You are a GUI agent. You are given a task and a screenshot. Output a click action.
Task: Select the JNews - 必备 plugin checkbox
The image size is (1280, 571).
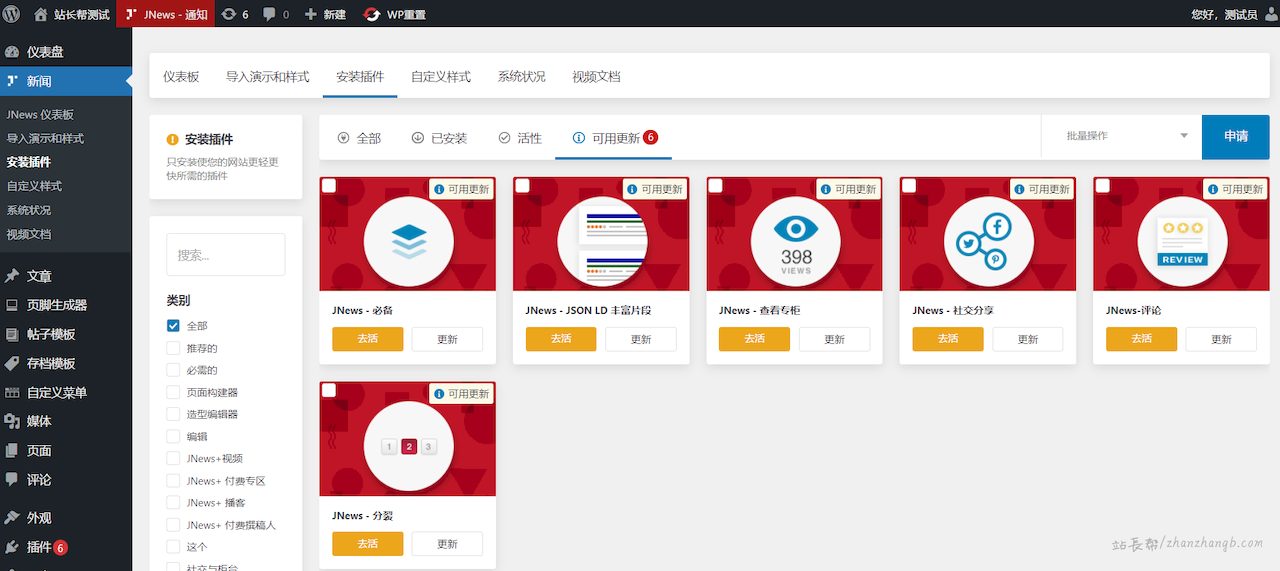[x=328, y=186]
